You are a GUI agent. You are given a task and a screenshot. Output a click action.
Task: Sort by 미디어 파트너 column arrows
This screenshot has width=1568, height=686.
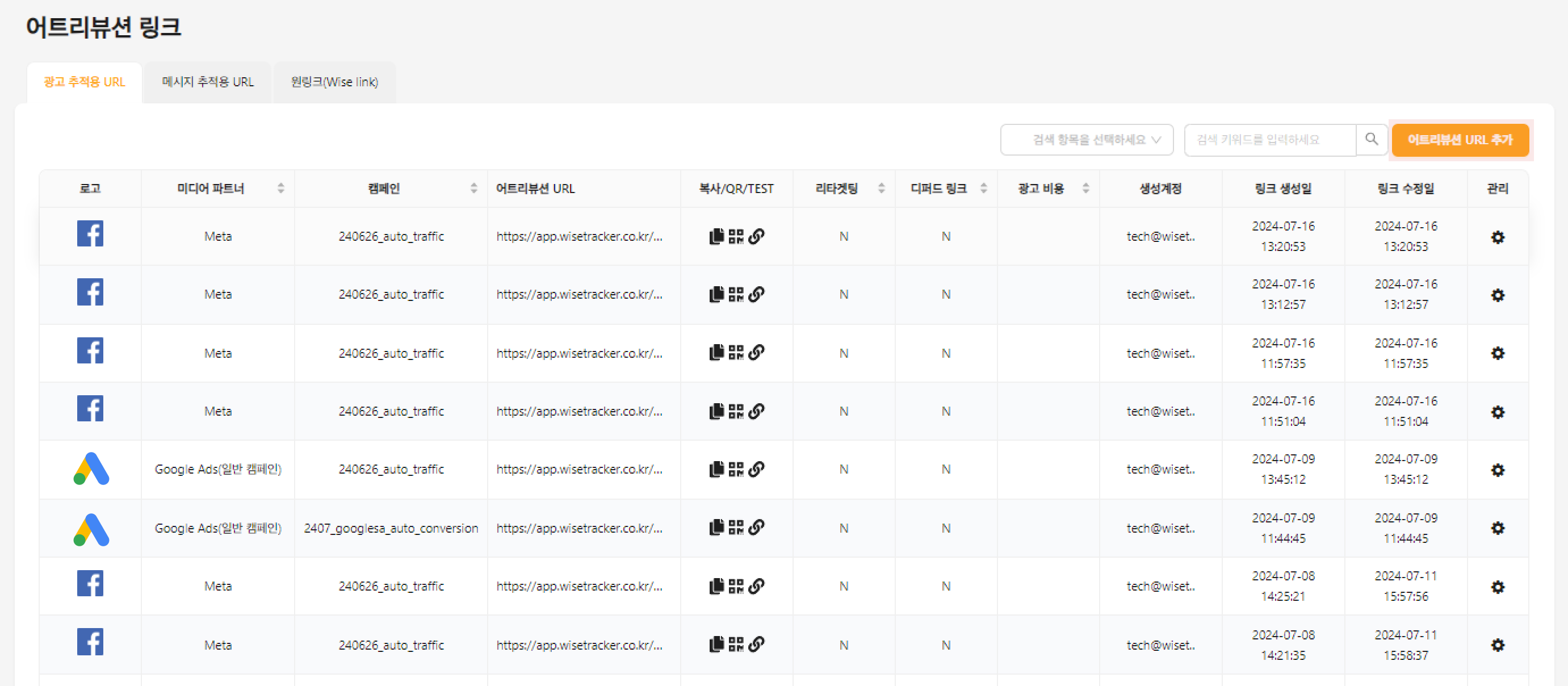(280, 188)
